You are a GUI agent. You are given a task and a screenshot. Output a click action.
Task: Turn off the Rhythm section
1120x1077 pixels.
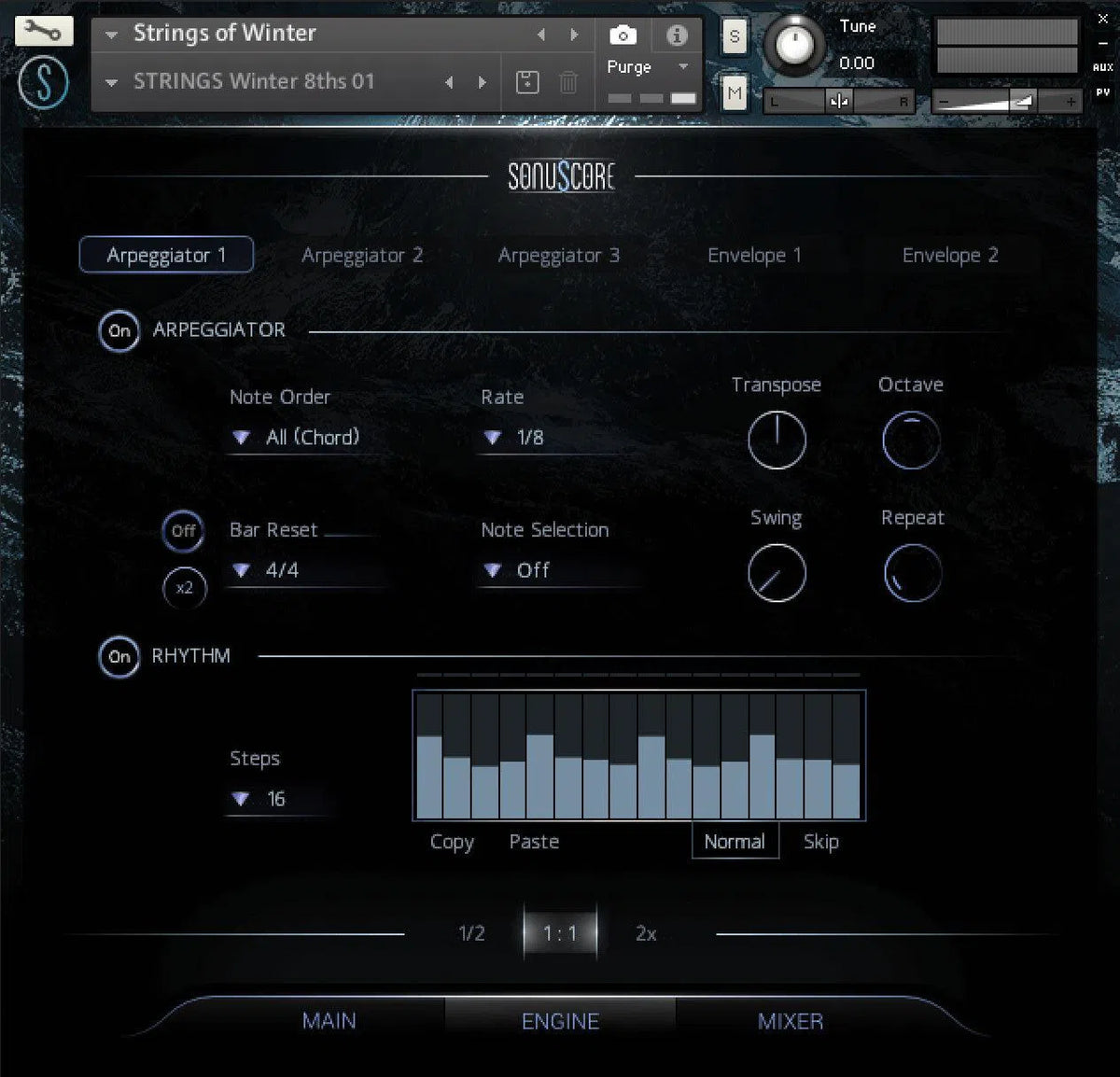[x=119, y=657]
